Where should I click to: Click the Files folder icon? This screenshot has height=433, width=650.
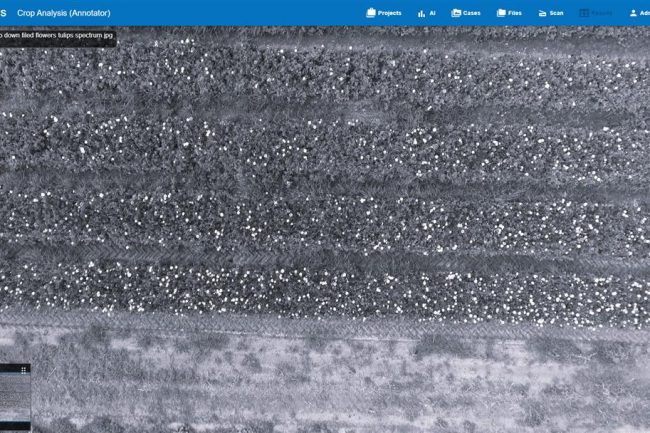[x=500, y=13]
